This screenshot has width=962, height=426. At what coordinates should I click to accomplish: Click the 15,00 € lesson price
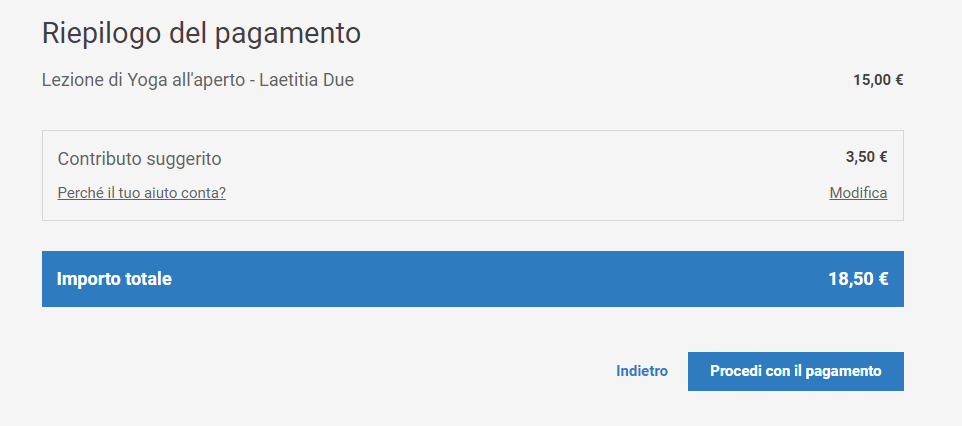(878, 80)
